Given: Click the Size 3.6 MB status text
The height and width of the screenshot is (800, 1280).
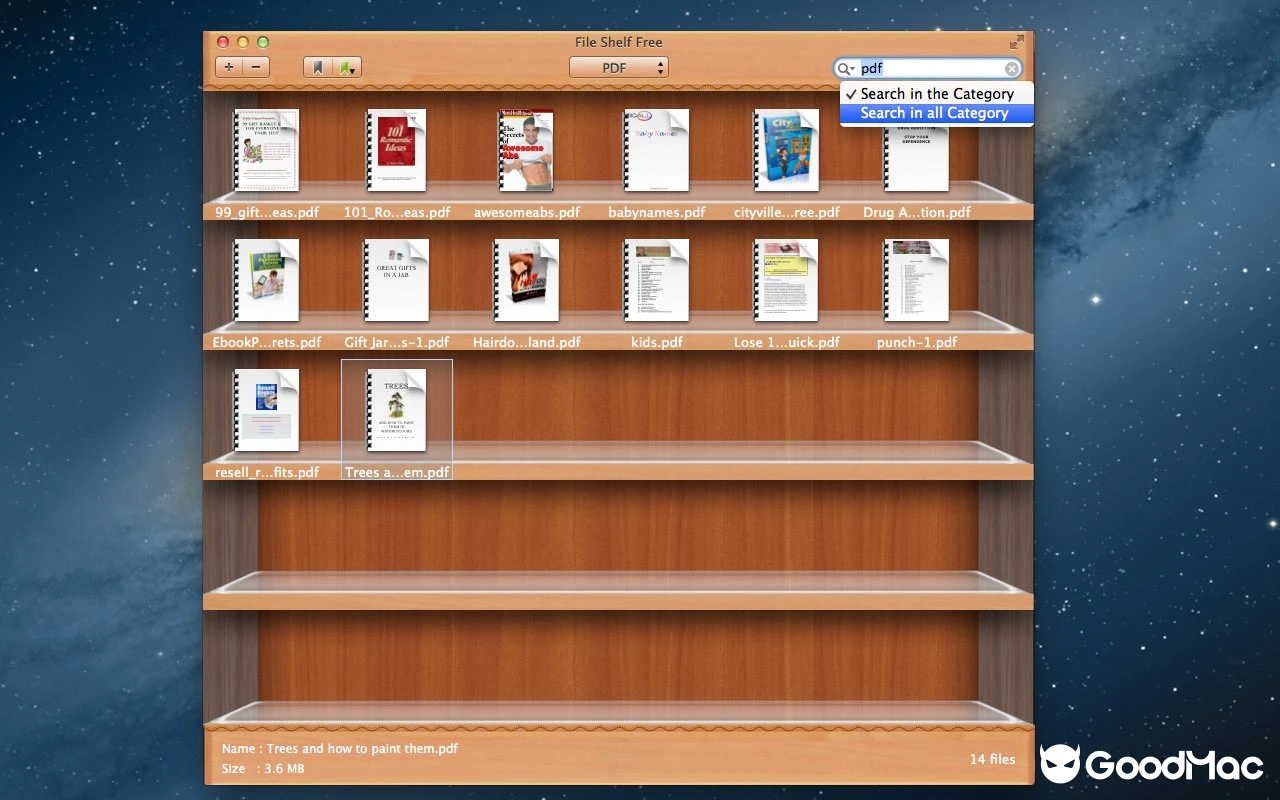Looking at the screenshot, I should tap(263, 769).
